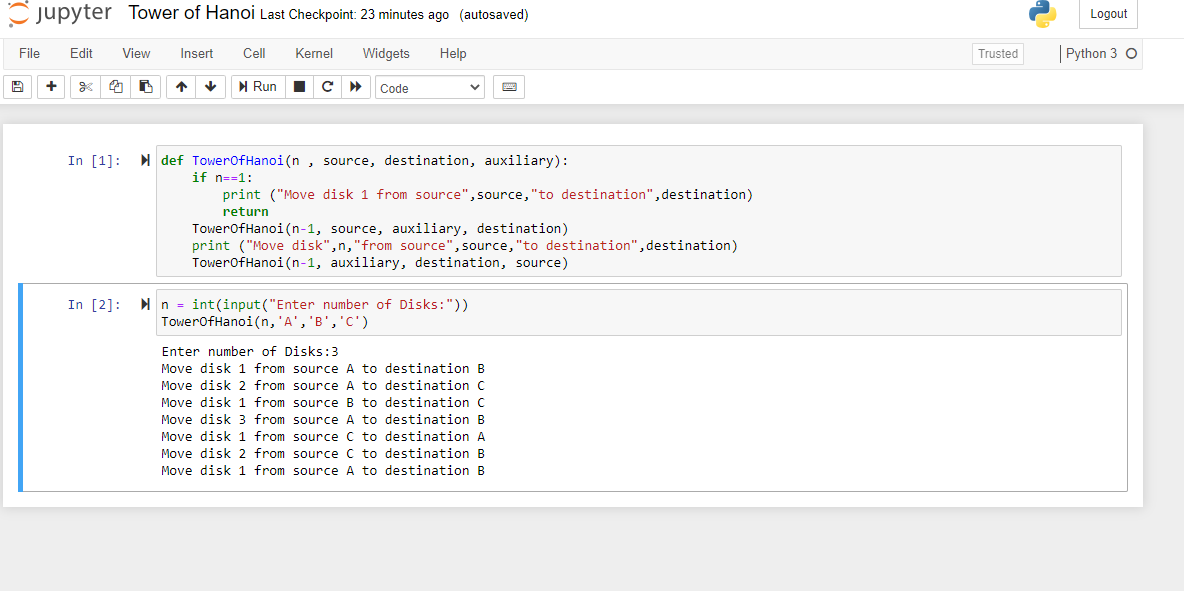Screen dimensions: 1184x591
Task: Click the Logout button
Action: tap(1108, 14)
